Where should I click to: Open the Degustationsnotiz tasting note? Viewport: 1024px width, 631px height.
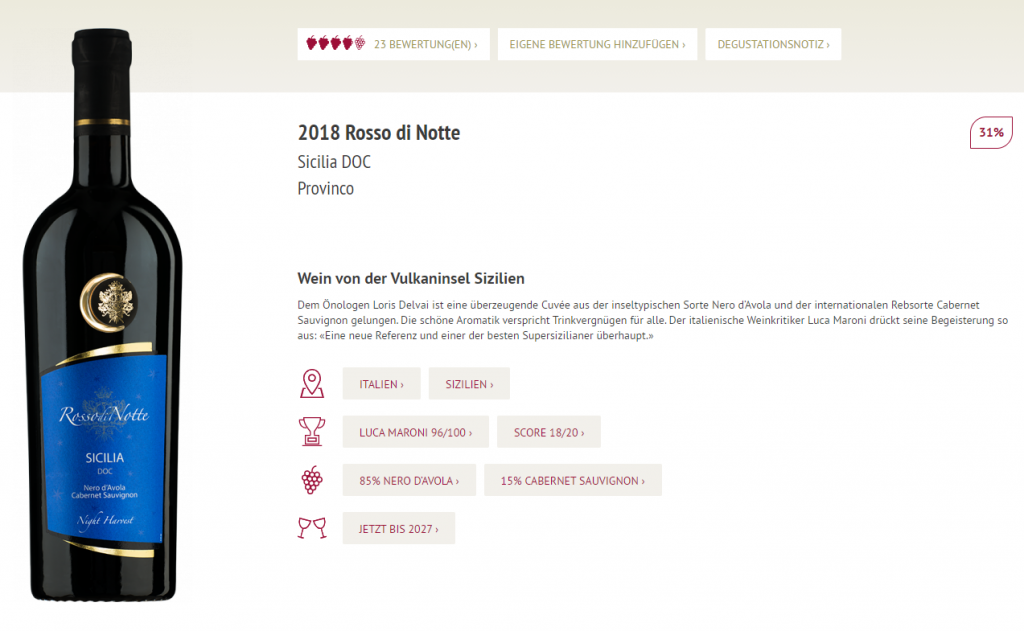(773, 44)
